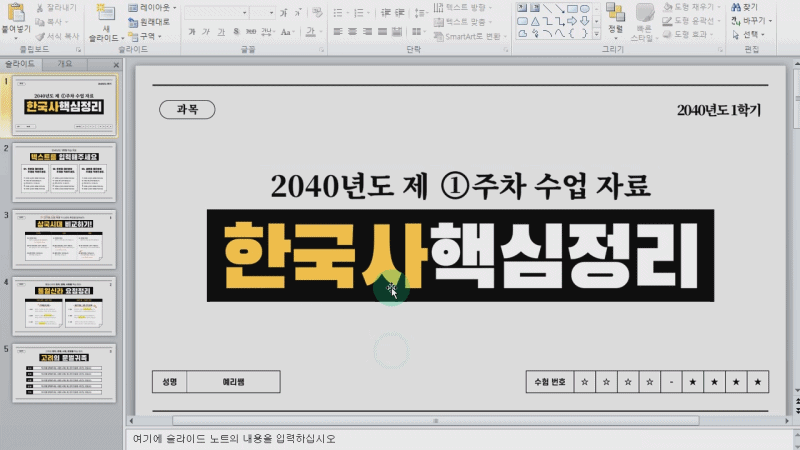800x450 pixels.
Task: Expand the shapes gallery More arrow
Action: pyautogui.click(x=596, y=34)
